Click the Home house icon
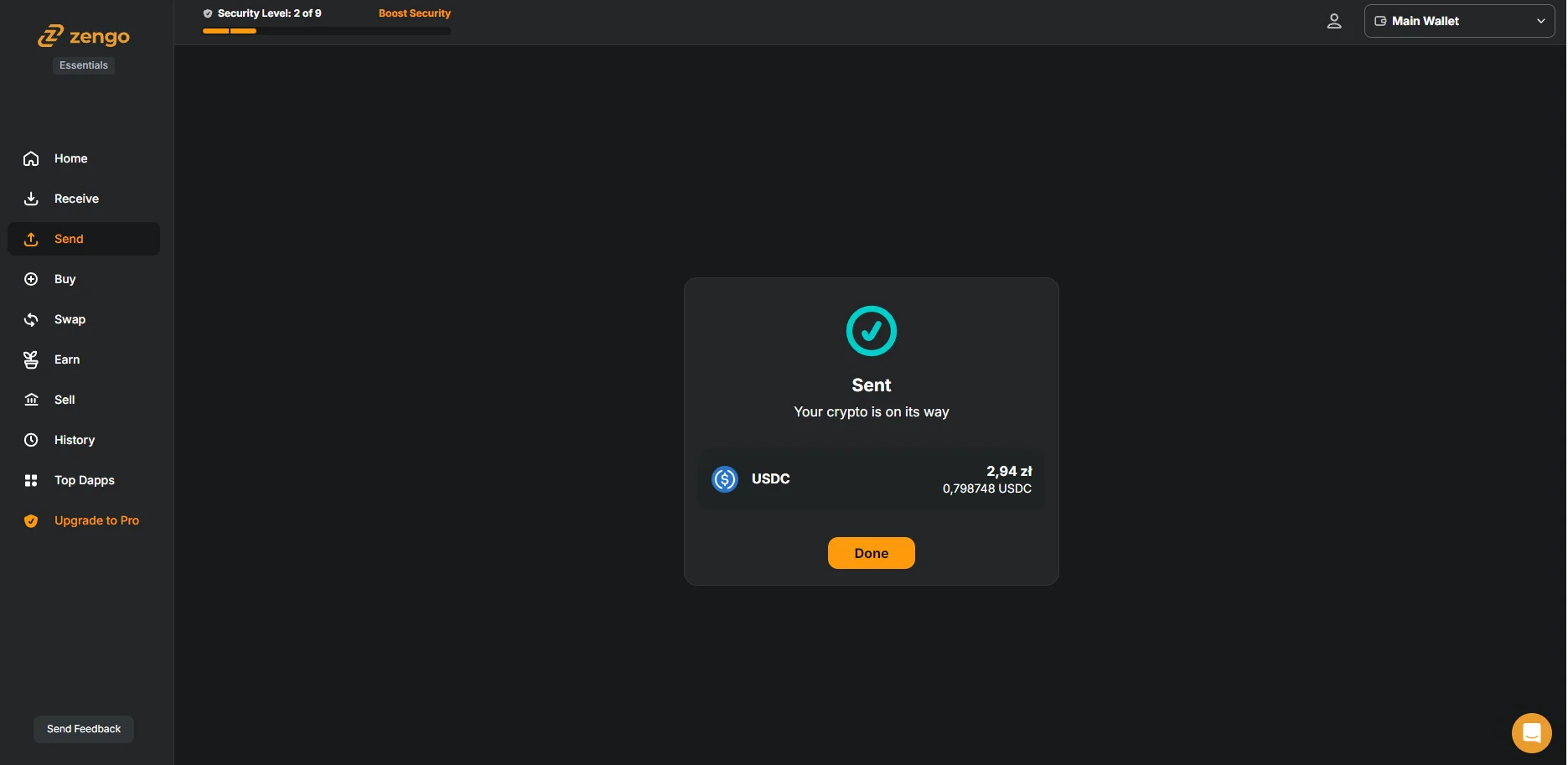 tap(31, 158)
